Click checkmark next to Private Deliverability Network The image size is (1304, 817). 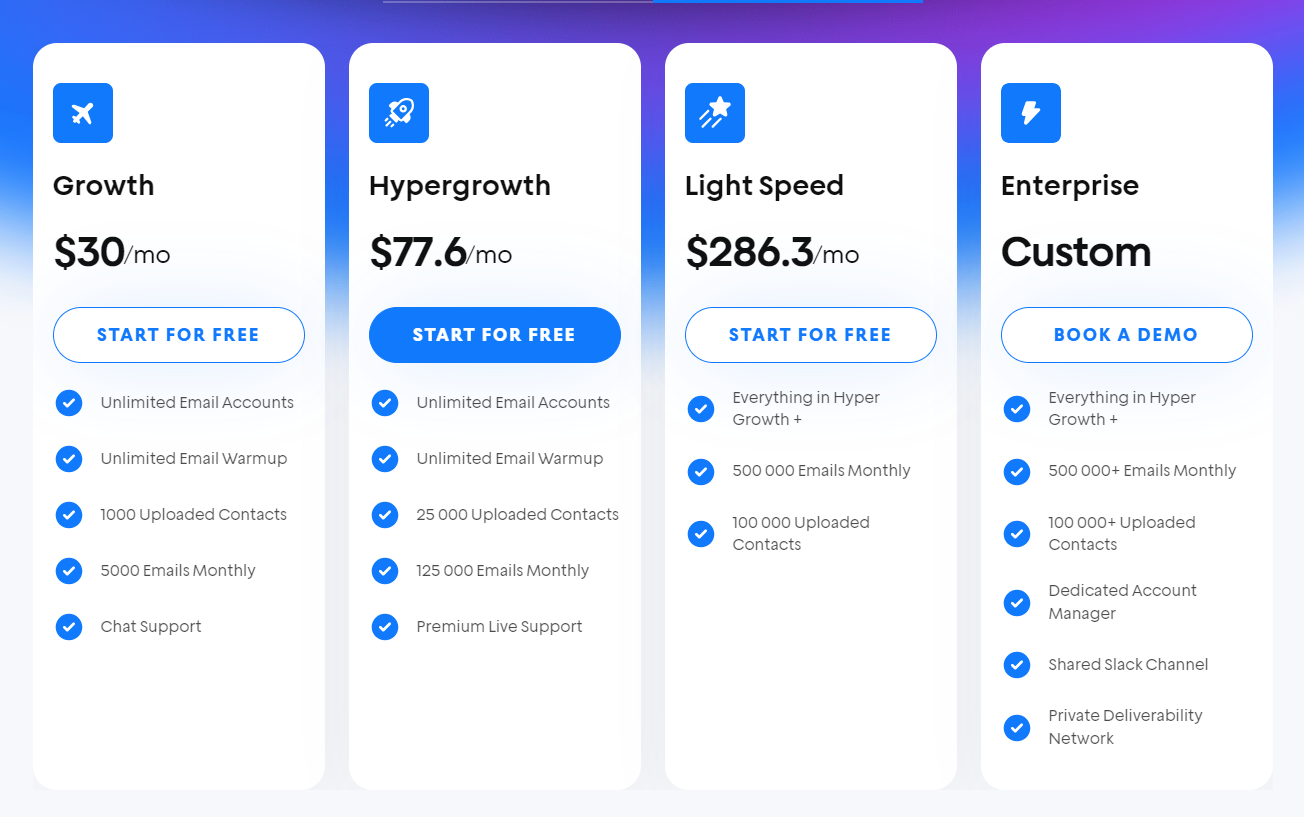tap(1017, 727)
